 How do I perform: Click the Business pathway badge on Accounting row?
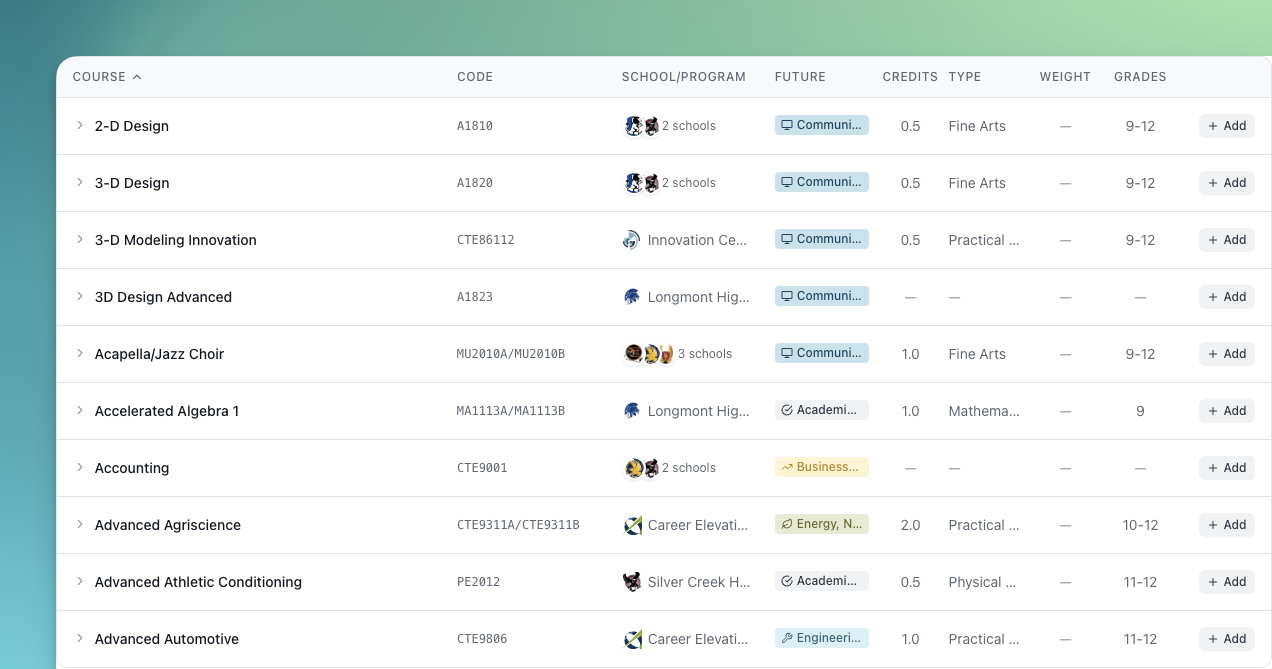pos(821,466)
